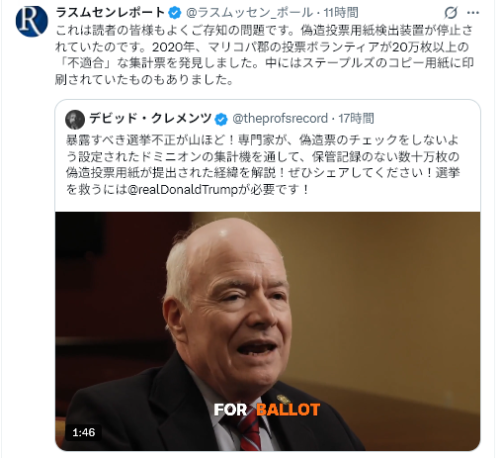
Task: Click the 11時間 post timestamp
Action: click(x=341, y=13)
